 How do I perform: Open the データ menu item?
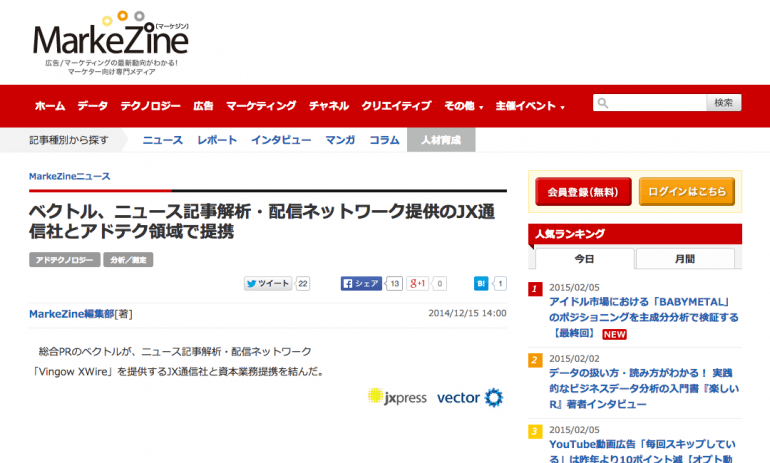click(x=92, y=106)
